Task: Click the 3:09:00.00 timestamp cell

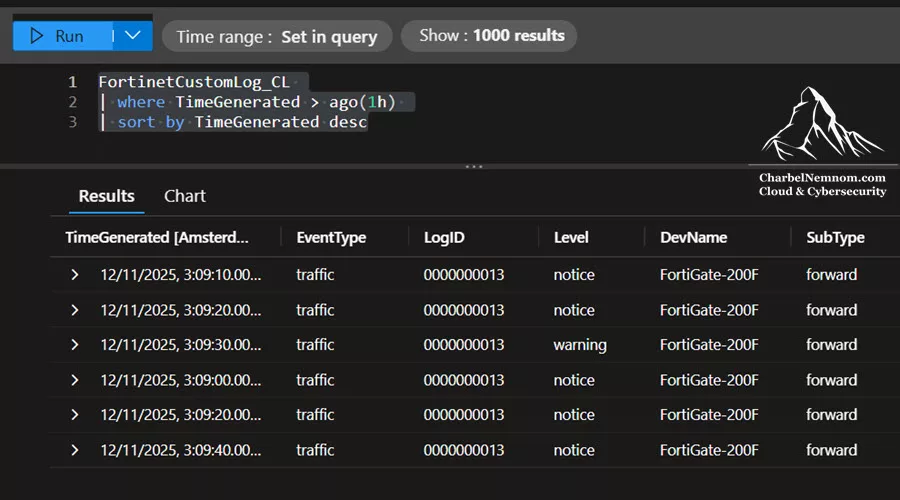Action: (x=181, y=380)
